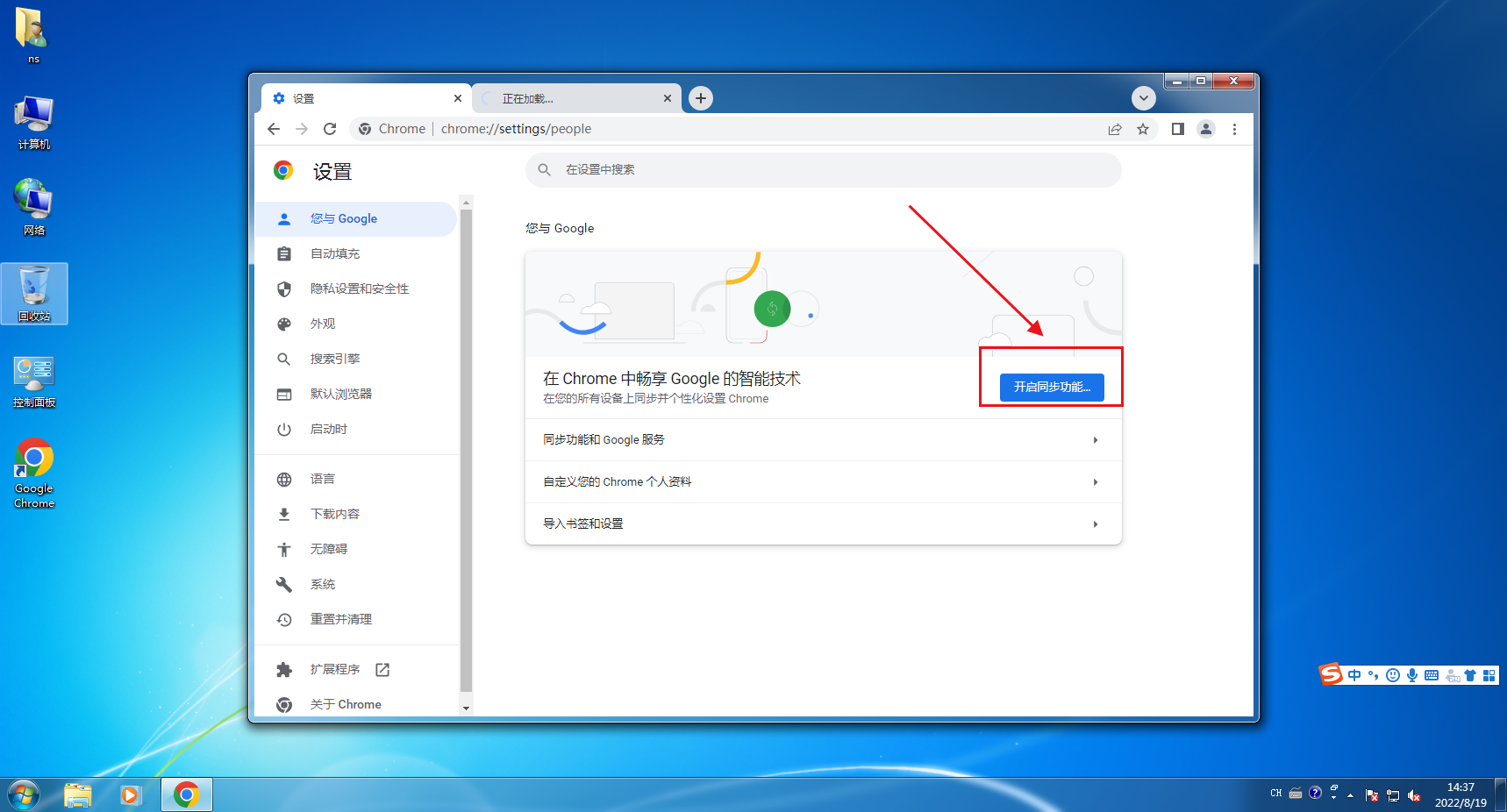Select the ns folder on desktop
Screen dimensions: 1507x812
pos(33,36)
